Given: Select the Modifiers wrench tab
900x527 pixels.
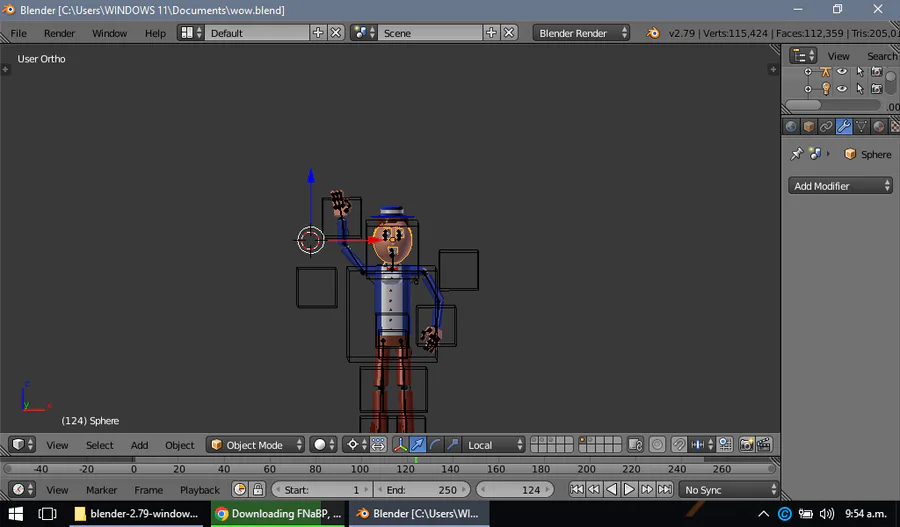Looking at the screenshot, I should pos(844,126).
